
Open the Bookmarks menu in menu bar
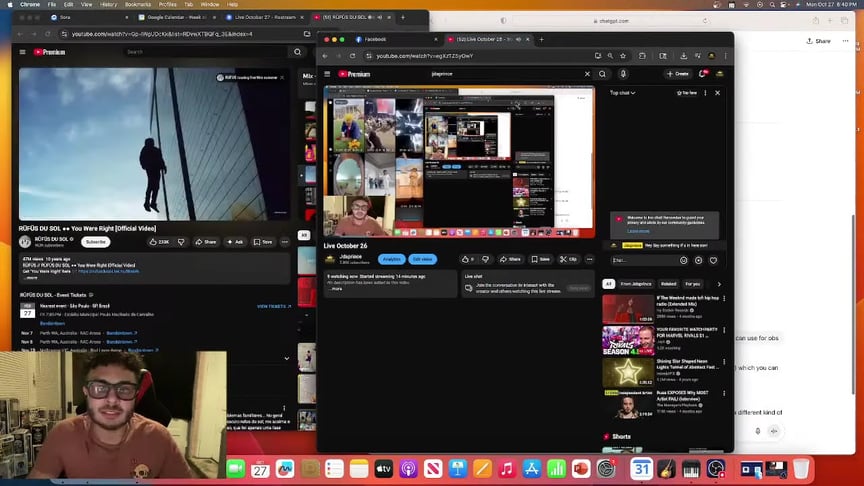(x=137, y=4)
